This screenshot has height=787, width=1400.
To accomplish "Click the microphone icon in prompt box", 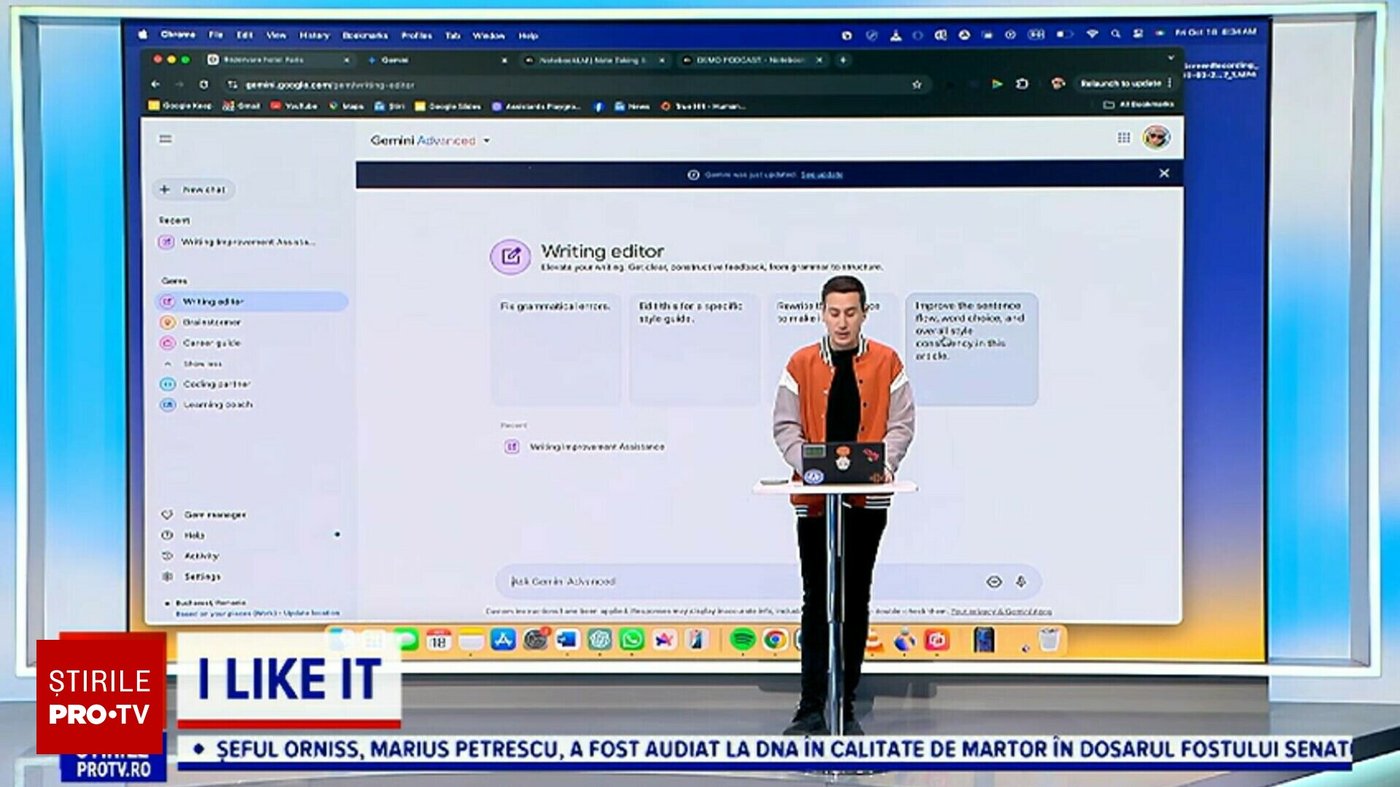I will [x=1021, y=581].
